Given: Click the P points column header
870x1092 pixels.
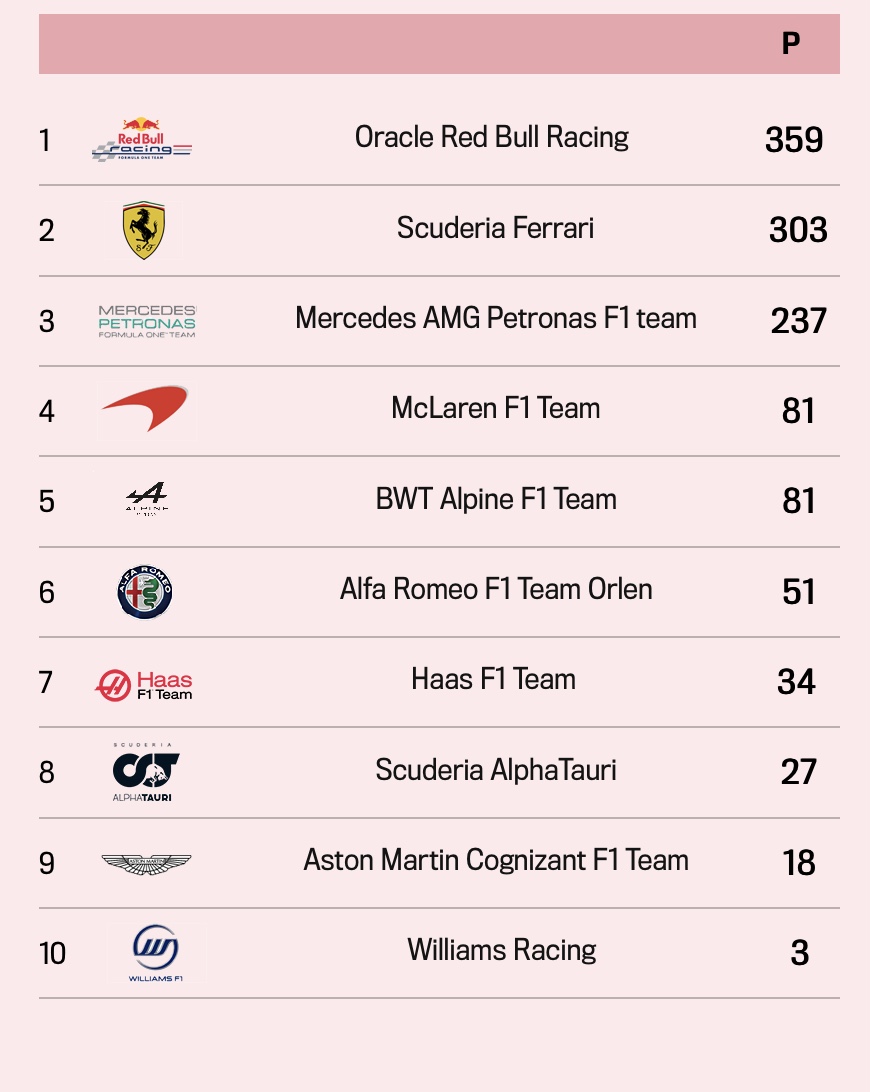Looking at the screenshot, I should point(791,44).
